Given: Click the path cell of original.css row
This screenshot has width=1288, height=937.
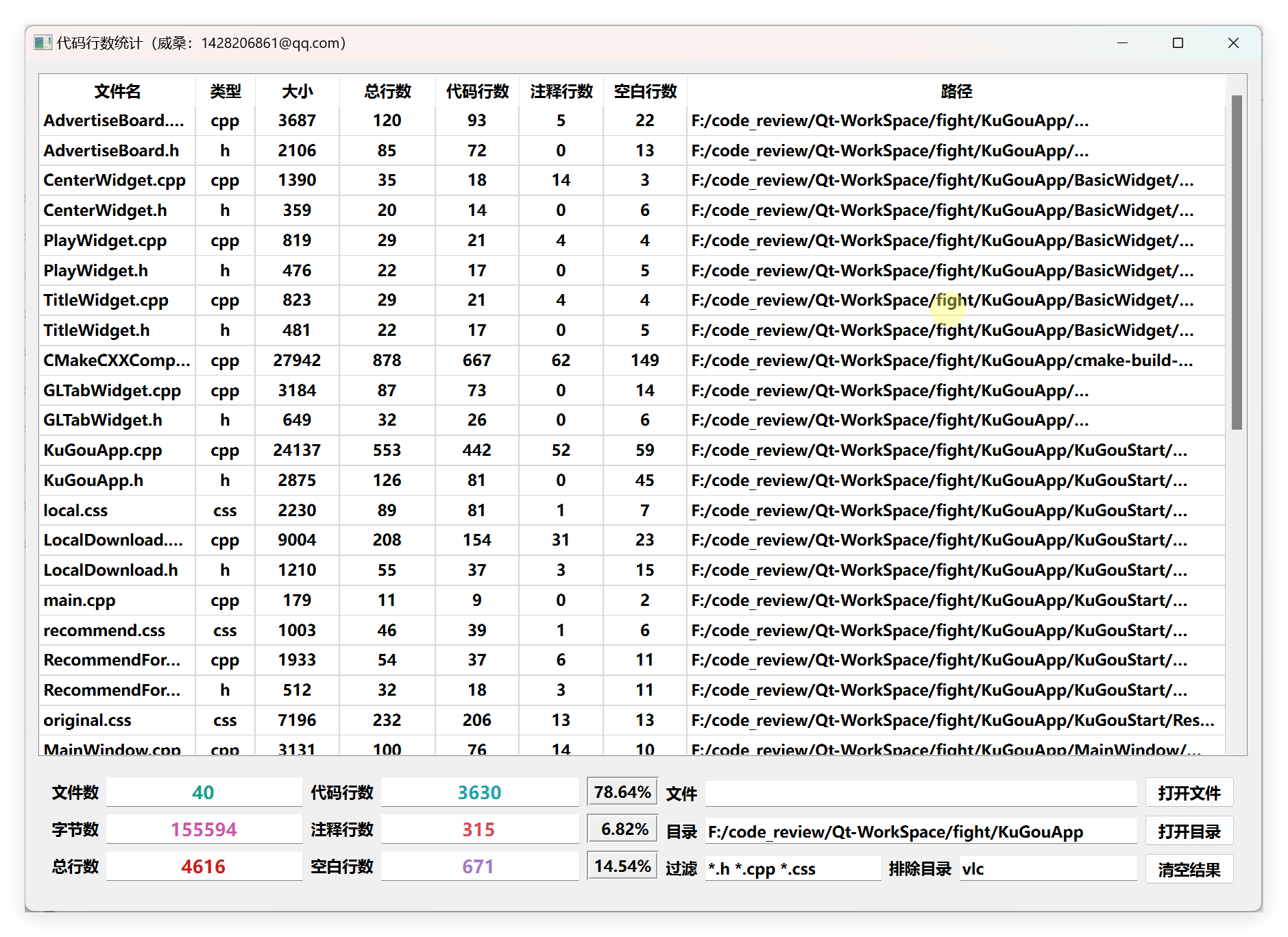Looking at the screenshot, I should click(x=956, y=720).
